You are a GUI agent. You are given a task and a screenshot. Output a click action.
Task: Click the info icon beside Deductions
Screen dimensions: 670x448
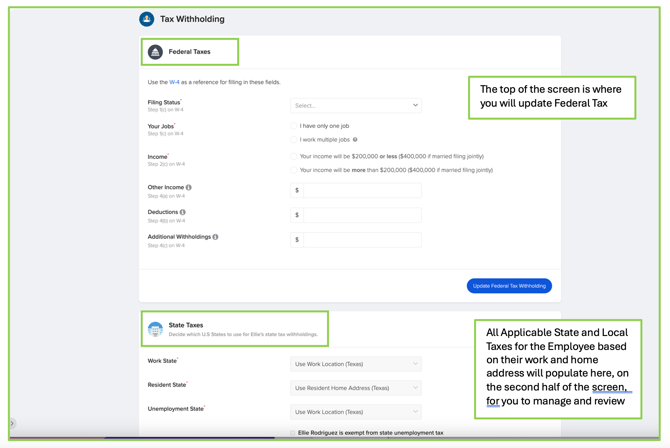[183, 212]
